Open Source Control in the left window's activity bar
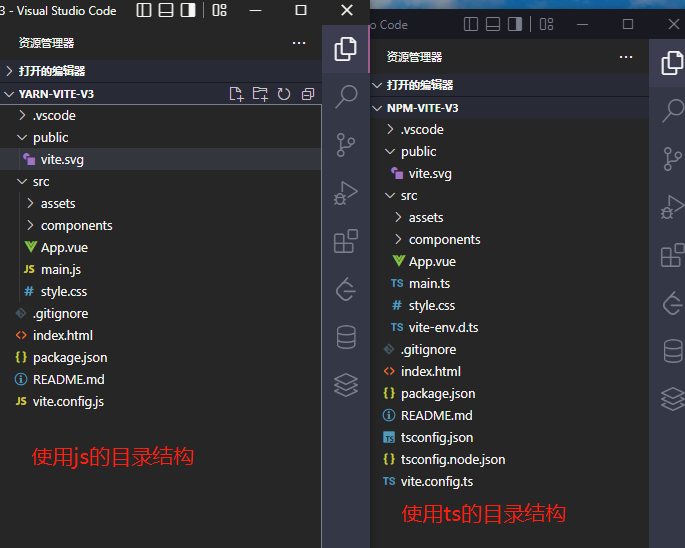 [x=346, y=145]
